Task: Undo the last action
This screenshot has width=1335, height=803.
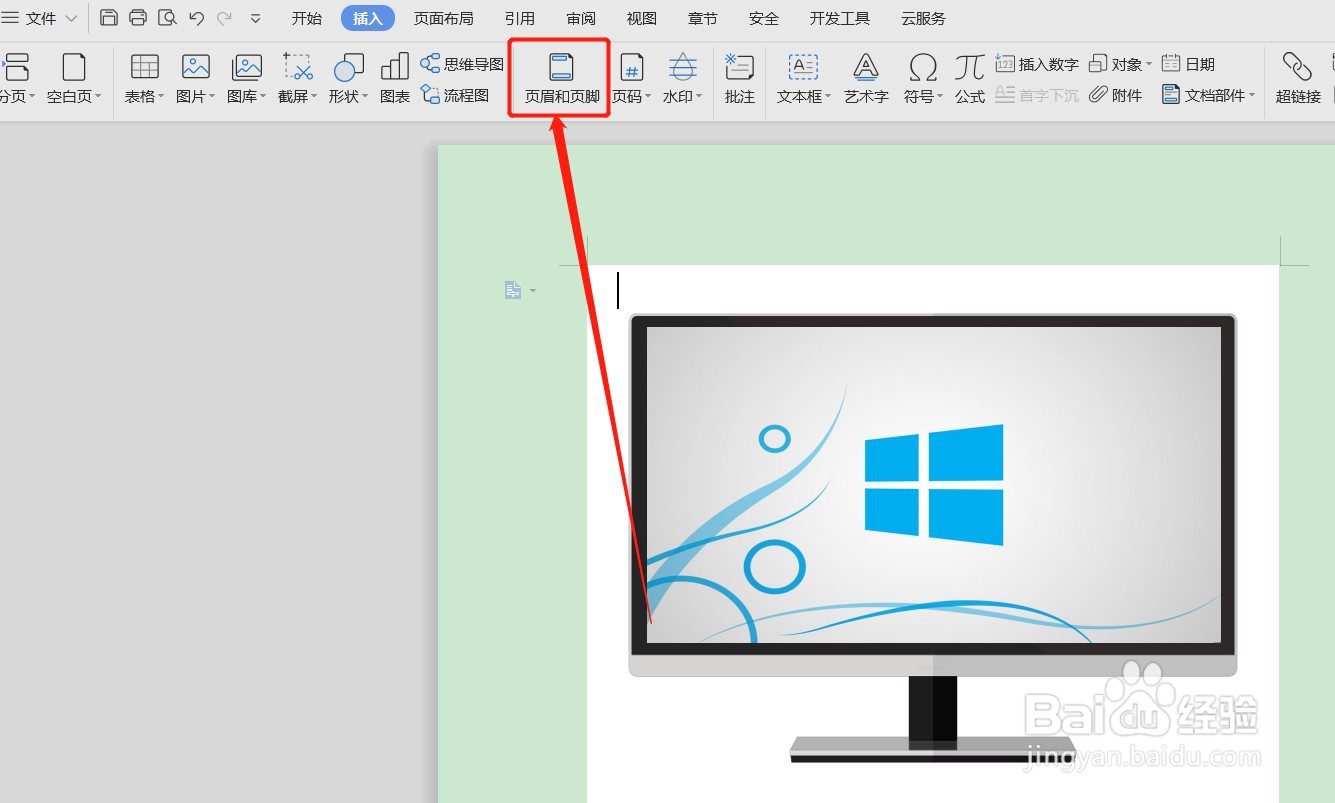Action: click(196, 18)
